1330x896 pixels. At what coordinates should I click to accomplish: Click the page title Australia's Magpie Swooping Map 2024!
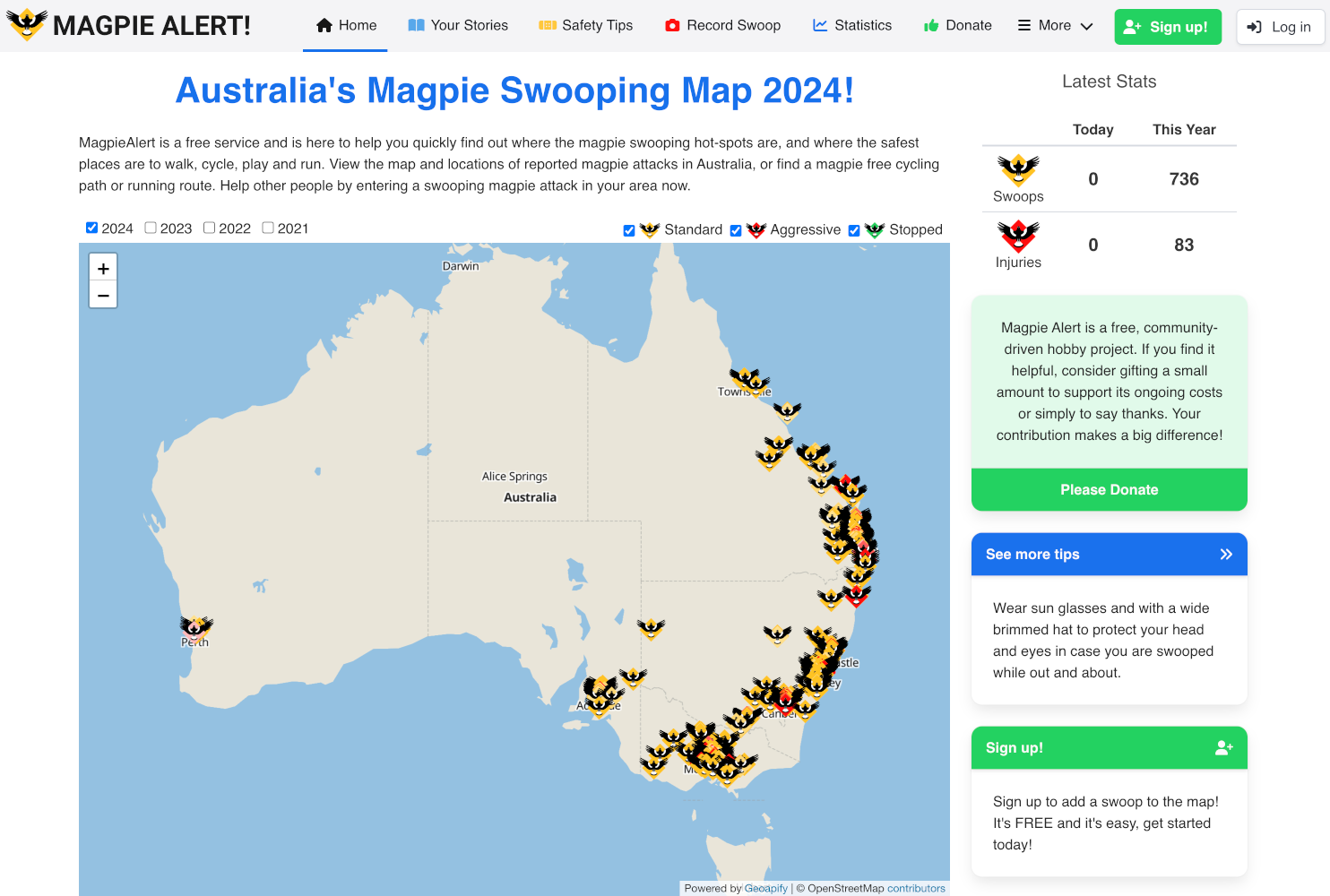(514, 90)
